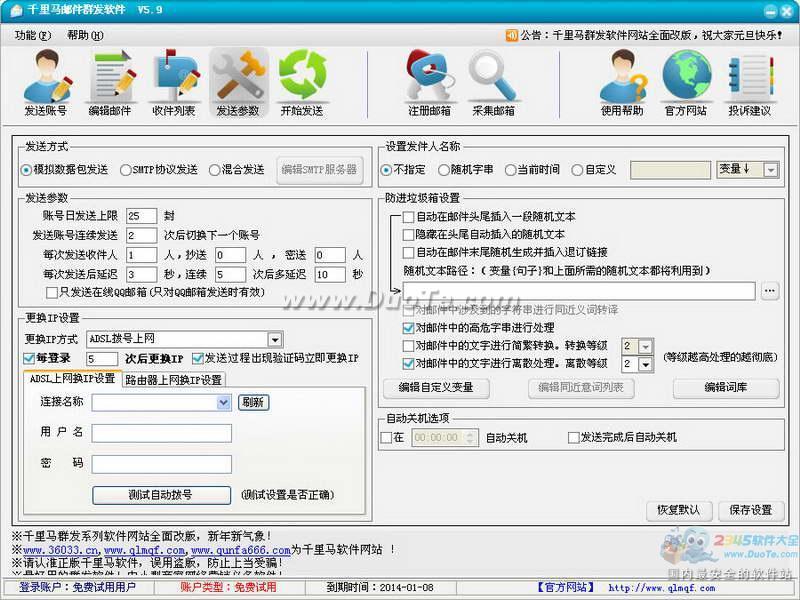The height and width of the screenshot is (600, 800).
Task: Open the 功能 menu
Action: 32,35
